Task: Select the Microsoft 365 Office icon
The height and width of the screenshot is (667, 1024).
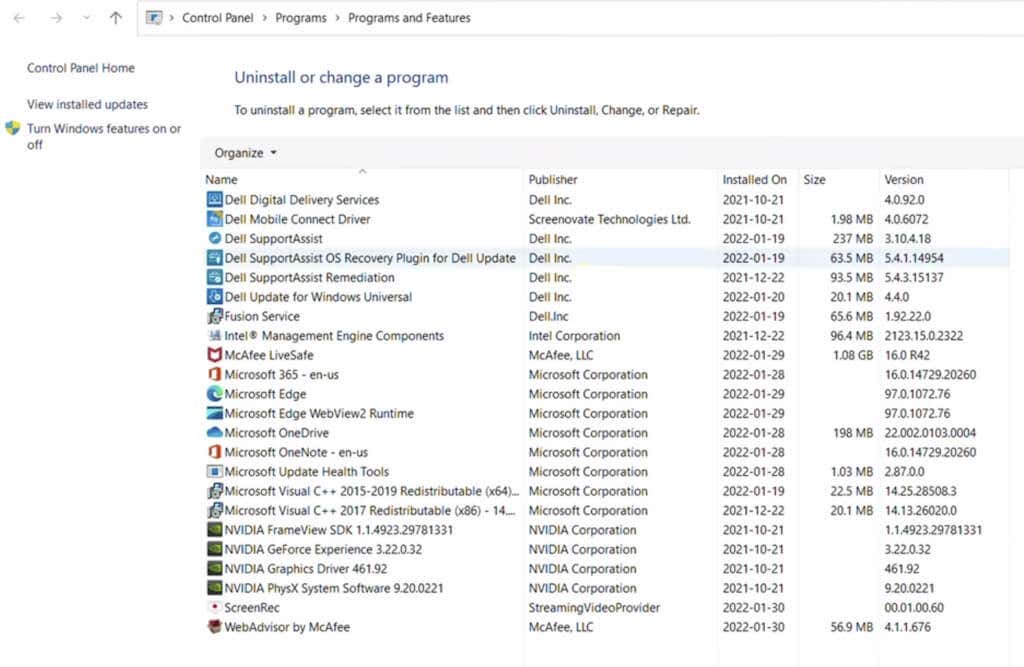Action: click(x=214, y=374)
